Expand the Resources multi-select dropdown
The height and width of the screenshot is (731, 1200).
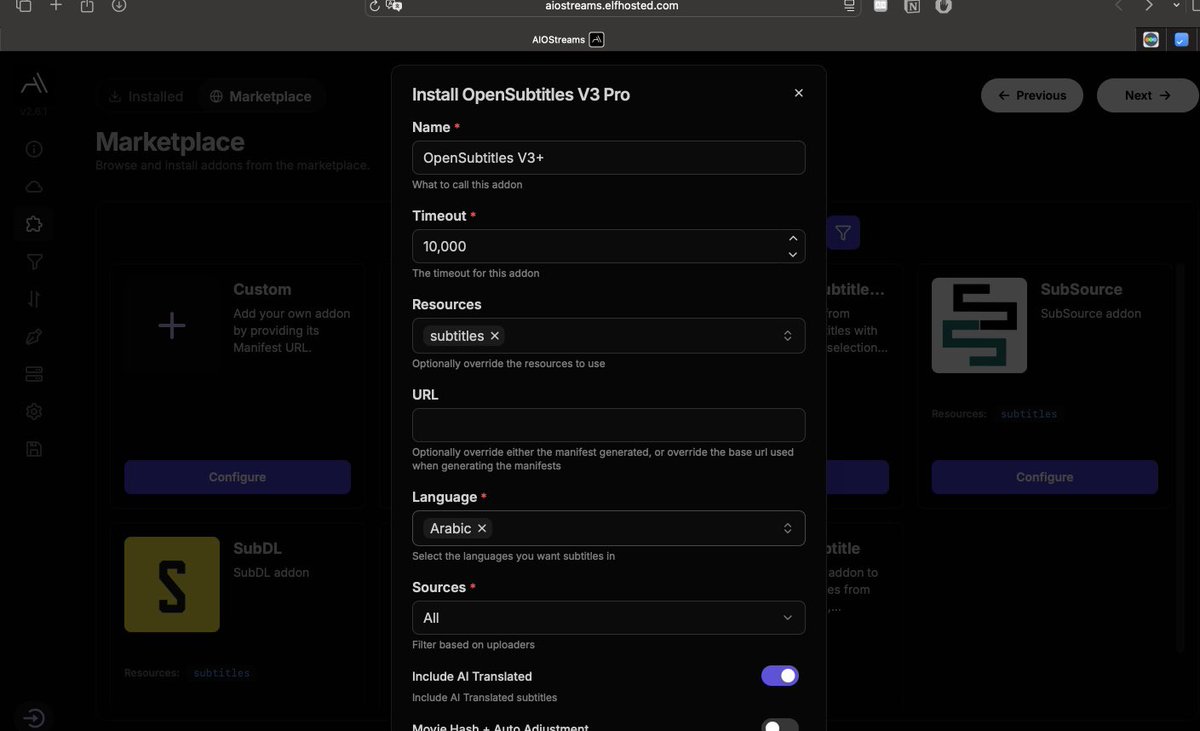coord(787,336)
